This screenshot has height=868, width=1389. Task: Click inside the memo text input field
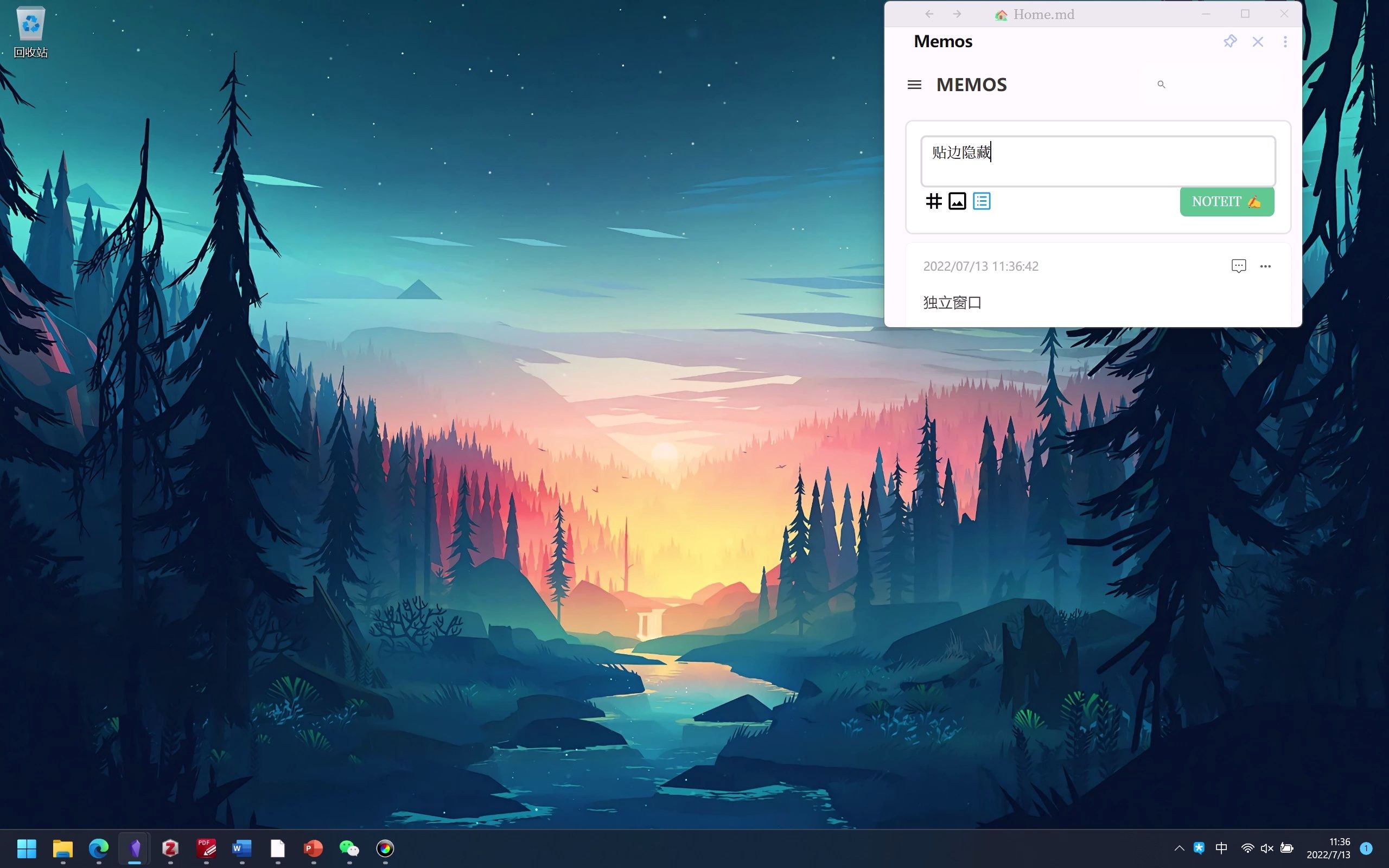pyautogui.click(x=1098, y=162)
